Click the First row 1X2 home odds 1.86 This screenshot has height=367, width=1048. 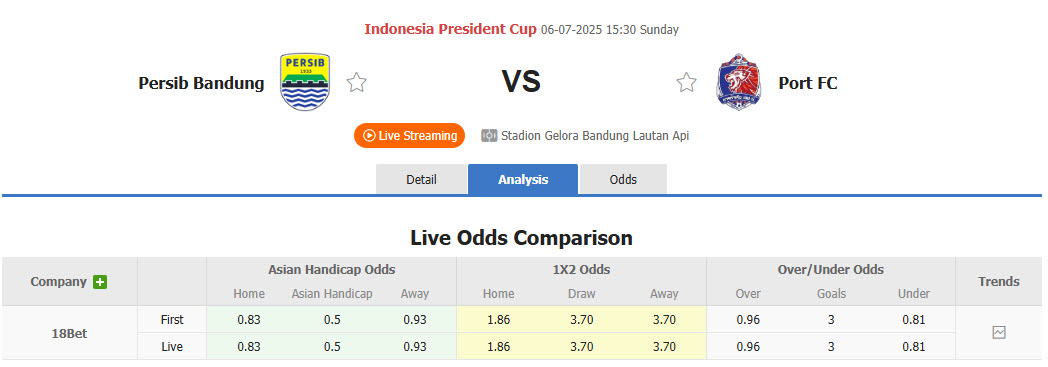[499, 320]
